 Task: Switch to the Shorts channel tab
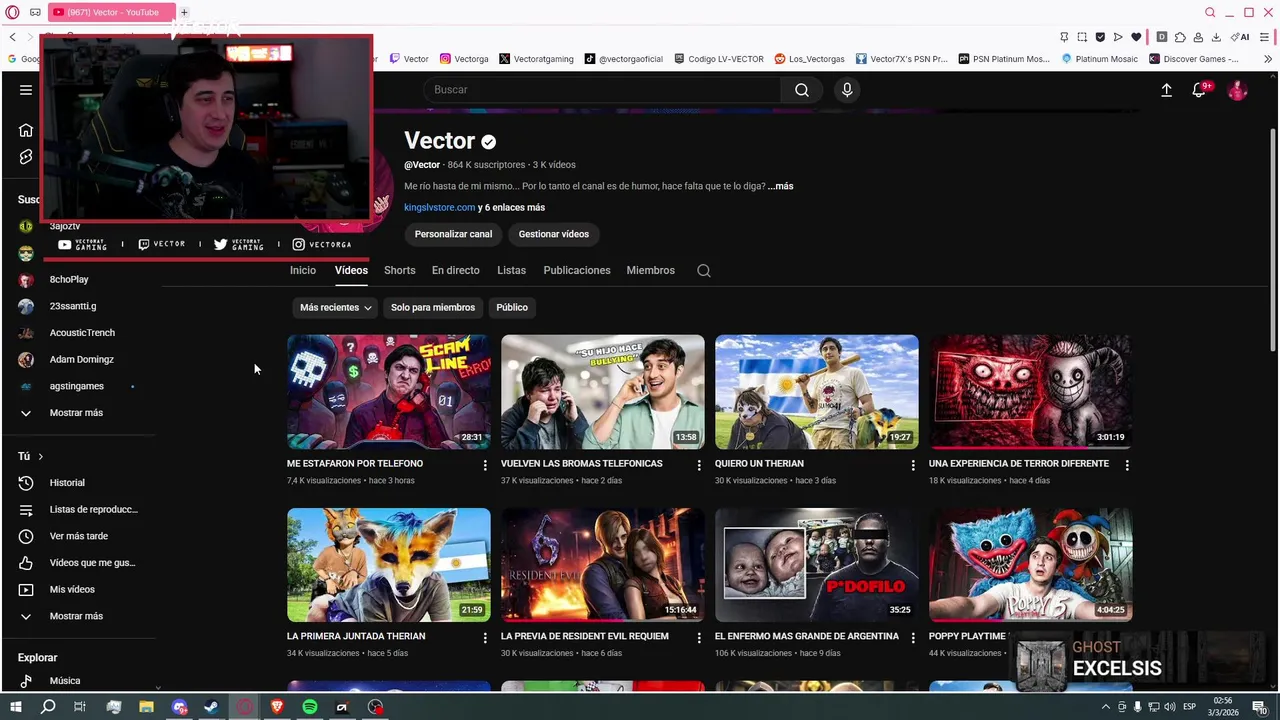(x=399, y=270)
